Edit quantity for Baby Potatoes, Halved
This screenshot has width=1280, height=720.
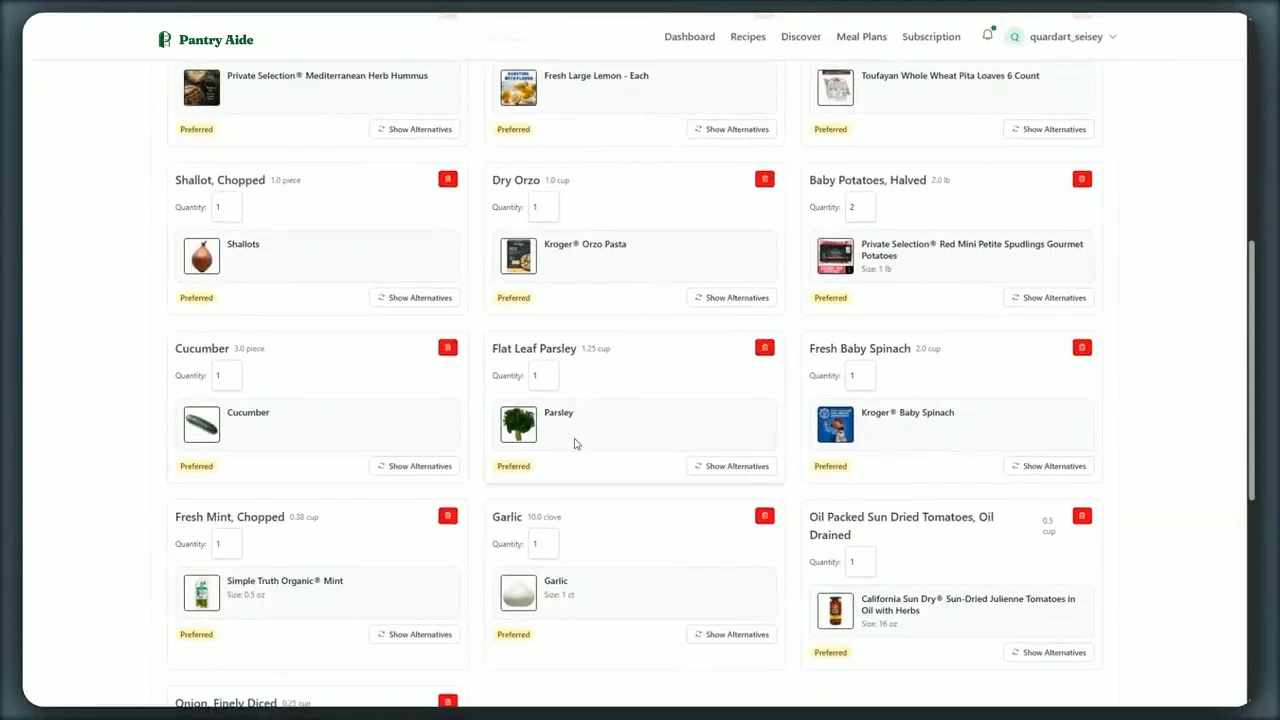click(x=860, y=207)
